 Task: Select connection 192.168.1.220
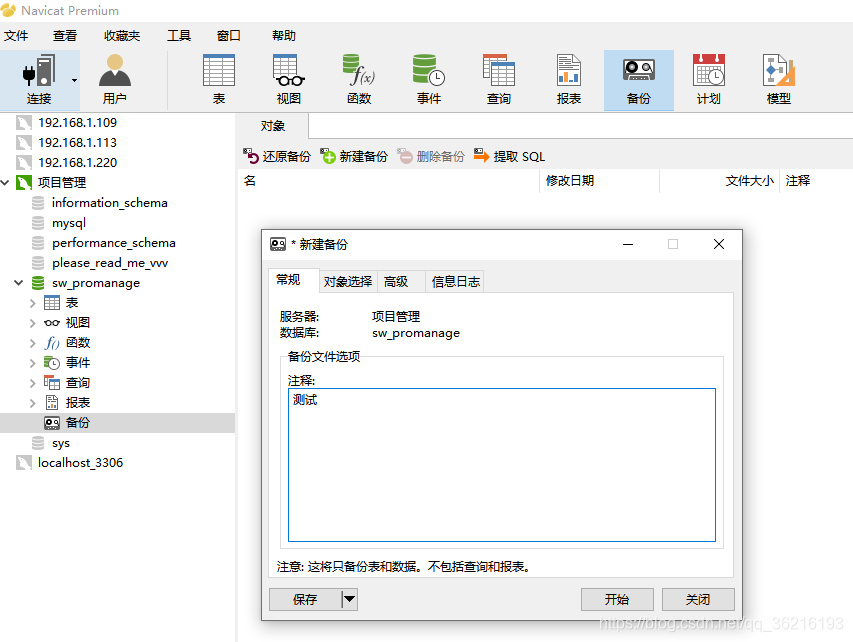coord(77,163)
